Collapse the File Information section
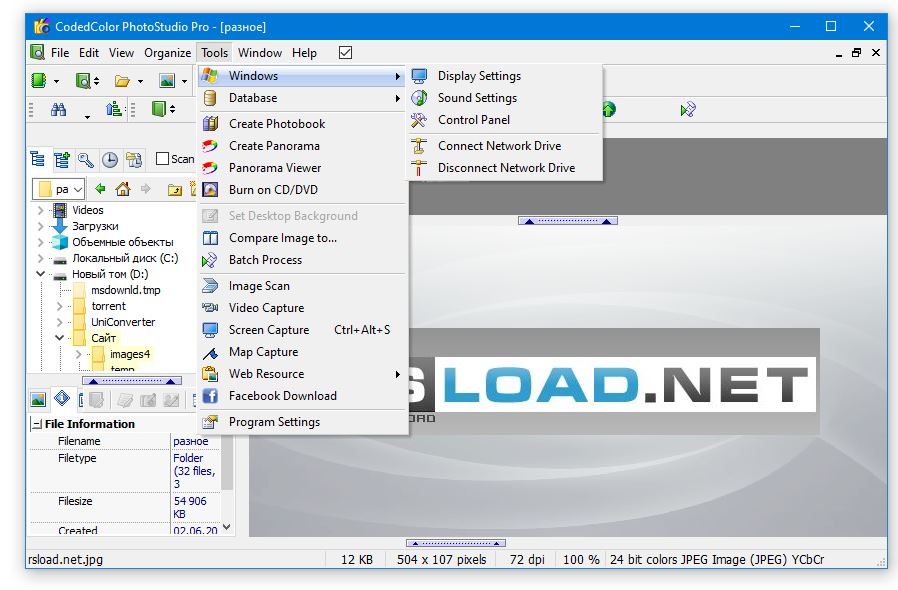Image resolution: width=898 pixels, height=590 pixels. click(x=37, y=424)
